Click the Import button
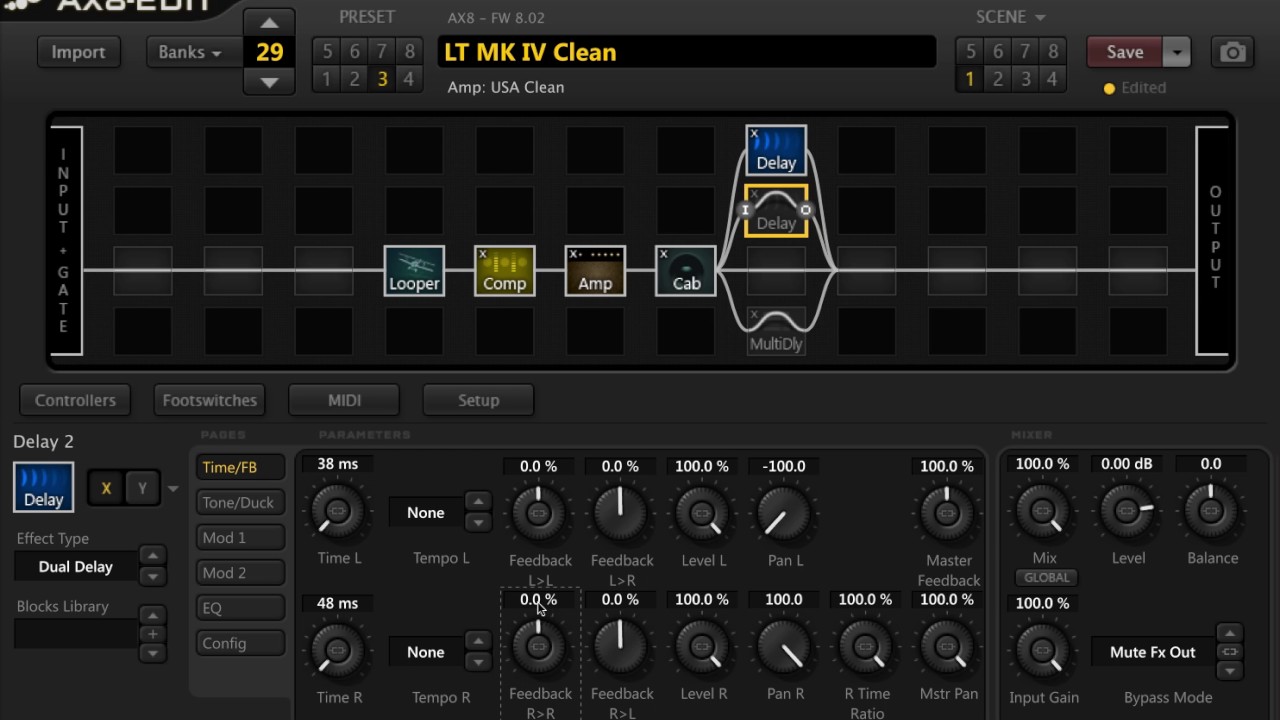The image size is (1280, 720). [x=78, y=52]
